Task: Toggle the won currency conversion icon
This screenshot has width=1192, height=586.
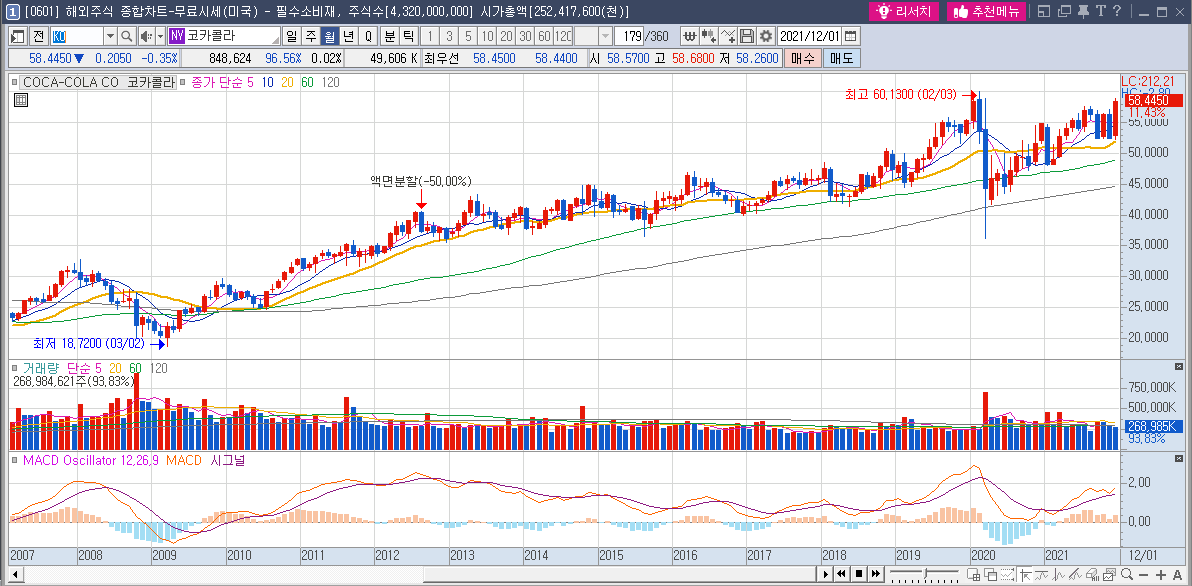Action: click(690, 36)
